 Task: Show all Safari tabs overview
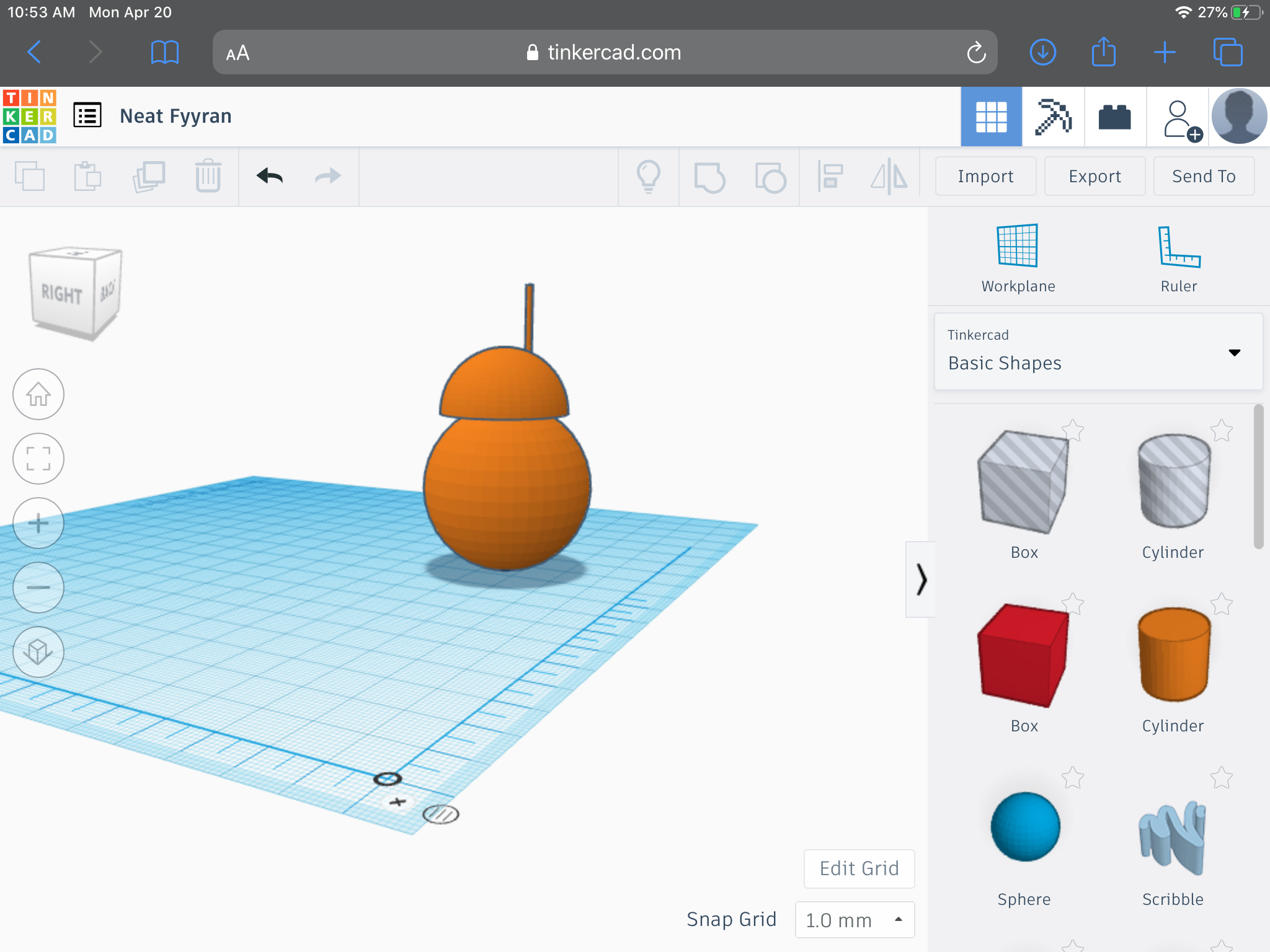[1228, 52]
